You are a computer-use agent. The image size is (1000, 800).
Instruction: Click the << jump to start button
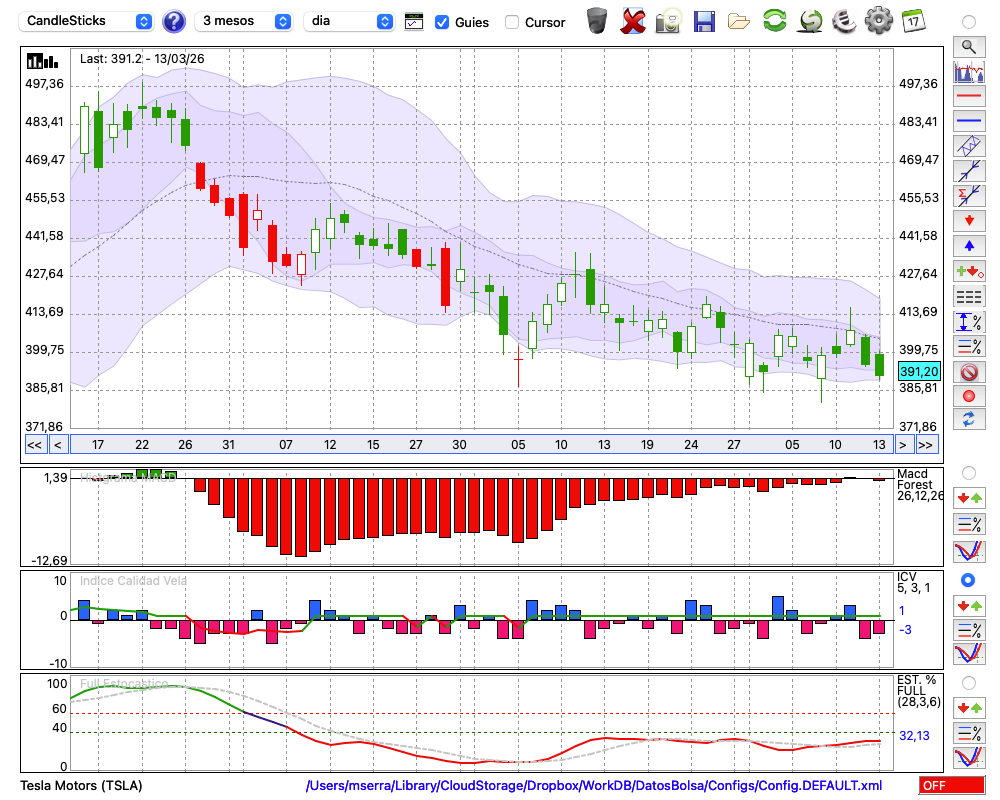click(34, 444)
